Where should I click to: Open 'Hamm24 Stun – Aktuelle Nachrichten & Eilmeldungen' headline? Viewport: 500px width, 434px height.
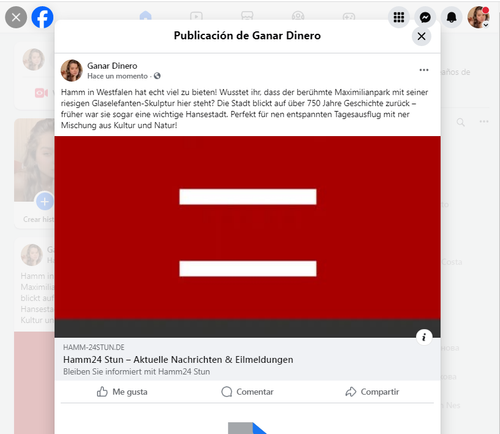pos(178,360)
